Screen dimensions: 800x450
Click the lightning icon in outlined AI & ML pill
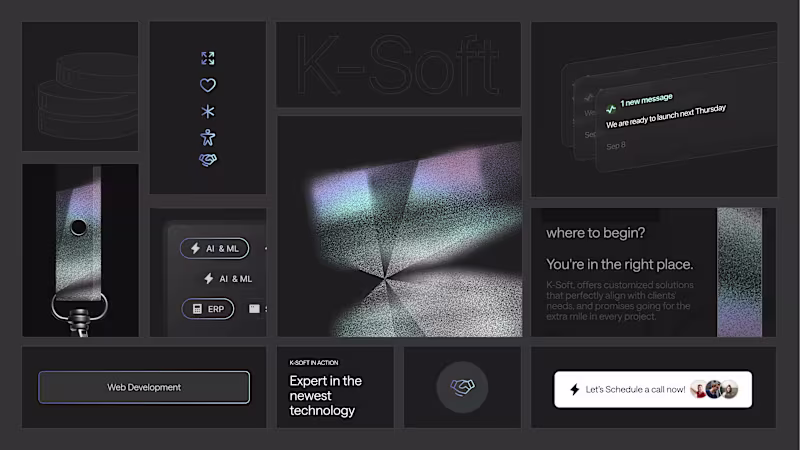(195, 248)
